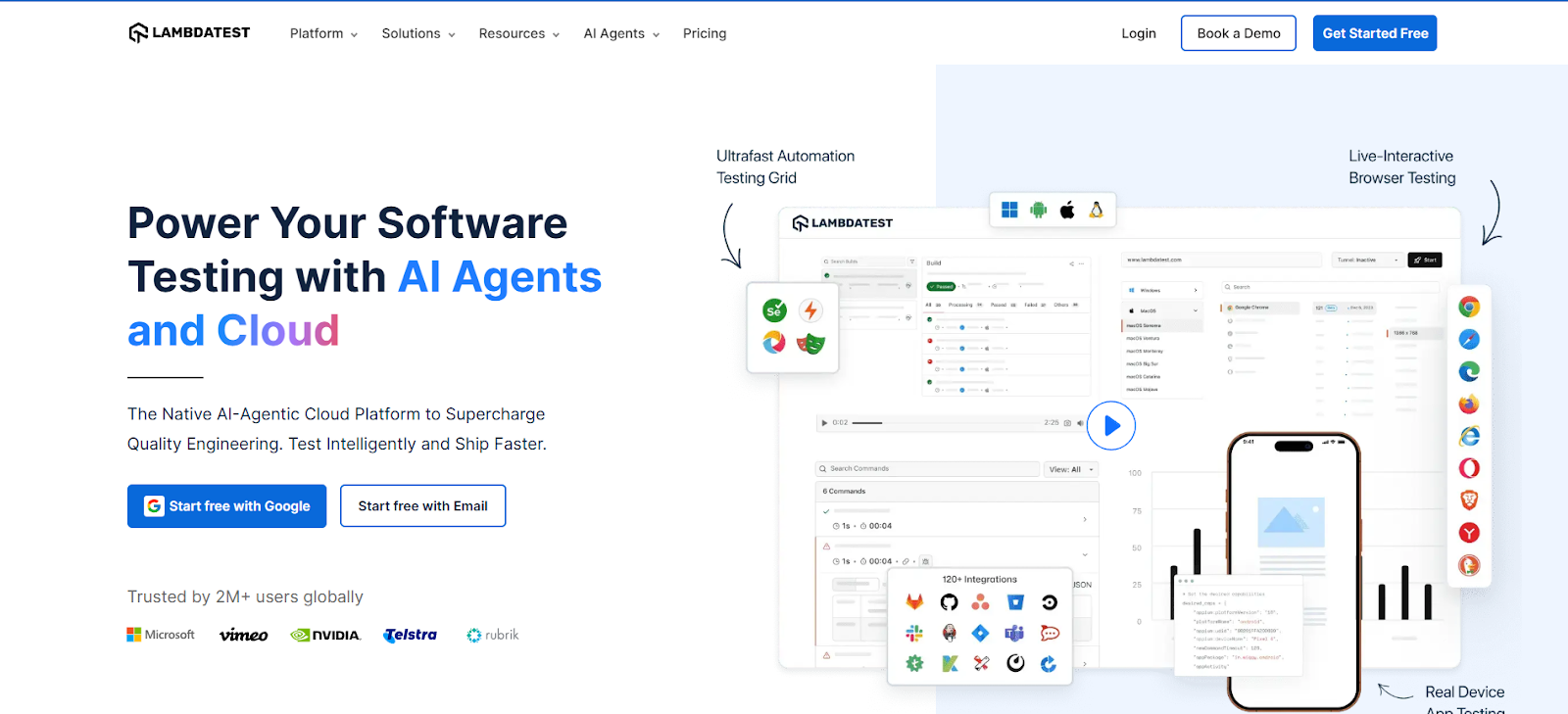
Task: Expand the Solutions menu
Action: pos(418,33)
